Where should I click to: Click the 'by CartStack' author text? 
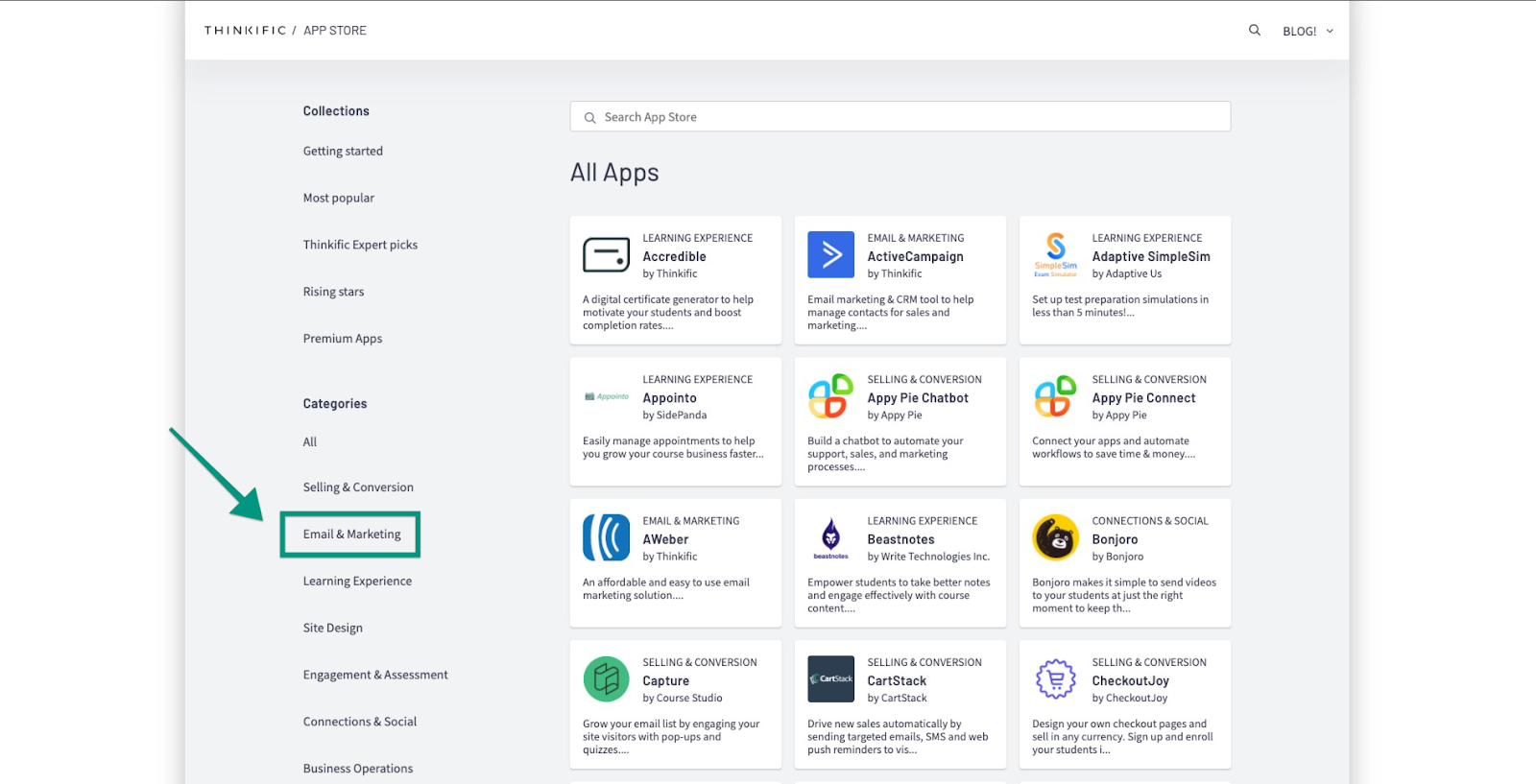(x=897, y=699)
